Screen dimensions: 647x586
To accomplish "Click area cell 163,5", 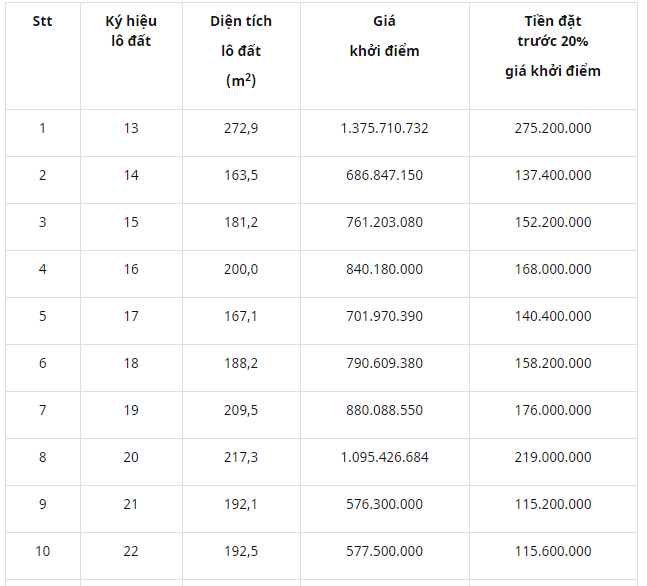I will click(x=241, y=175).
